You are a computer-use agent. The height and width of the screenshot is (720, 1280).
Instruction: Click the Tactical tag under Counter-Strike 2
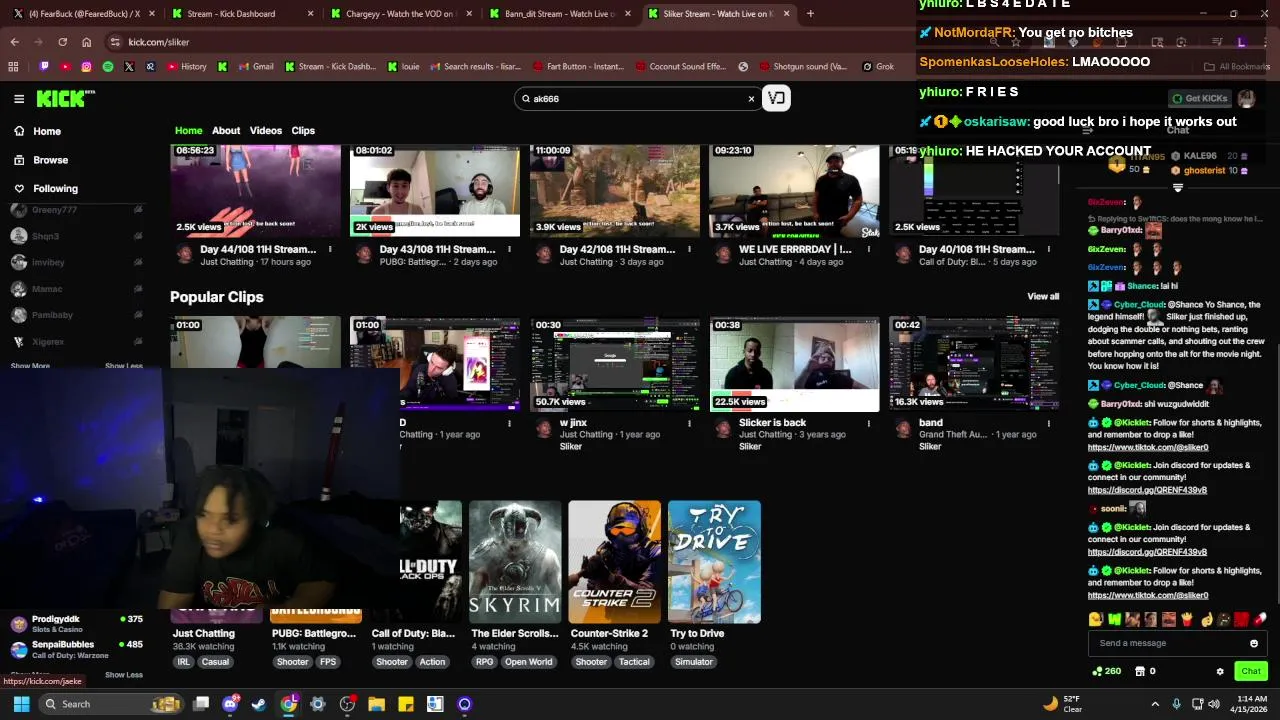634,662
